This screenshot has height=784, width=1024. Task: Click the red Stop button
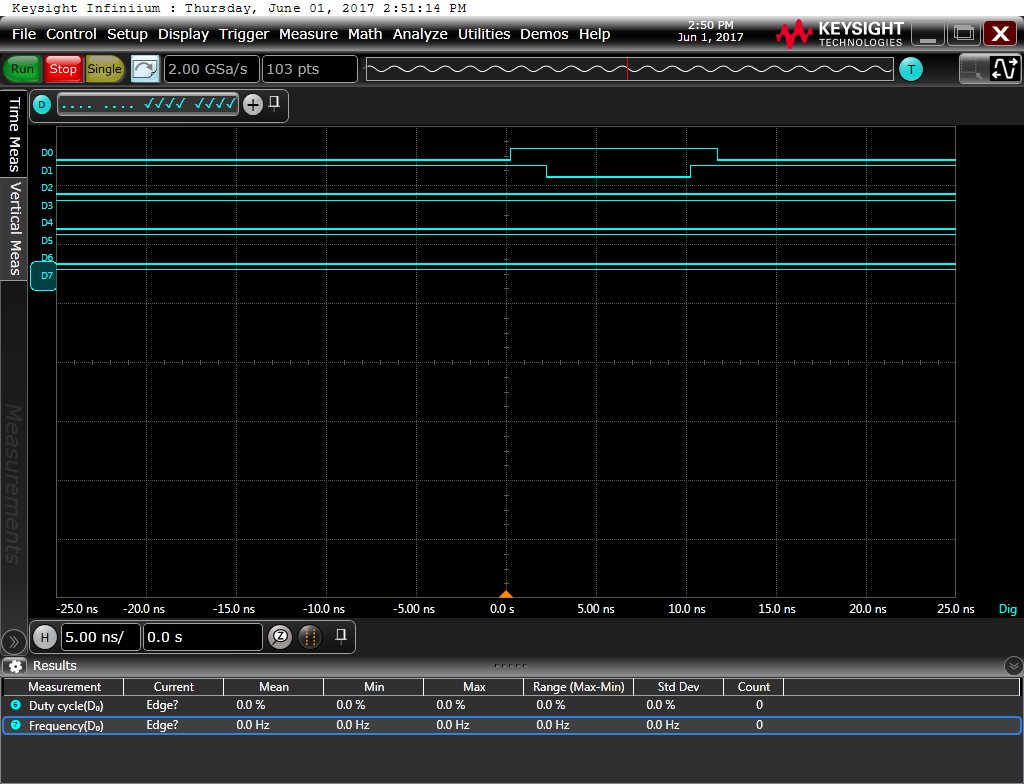point(63,69)
